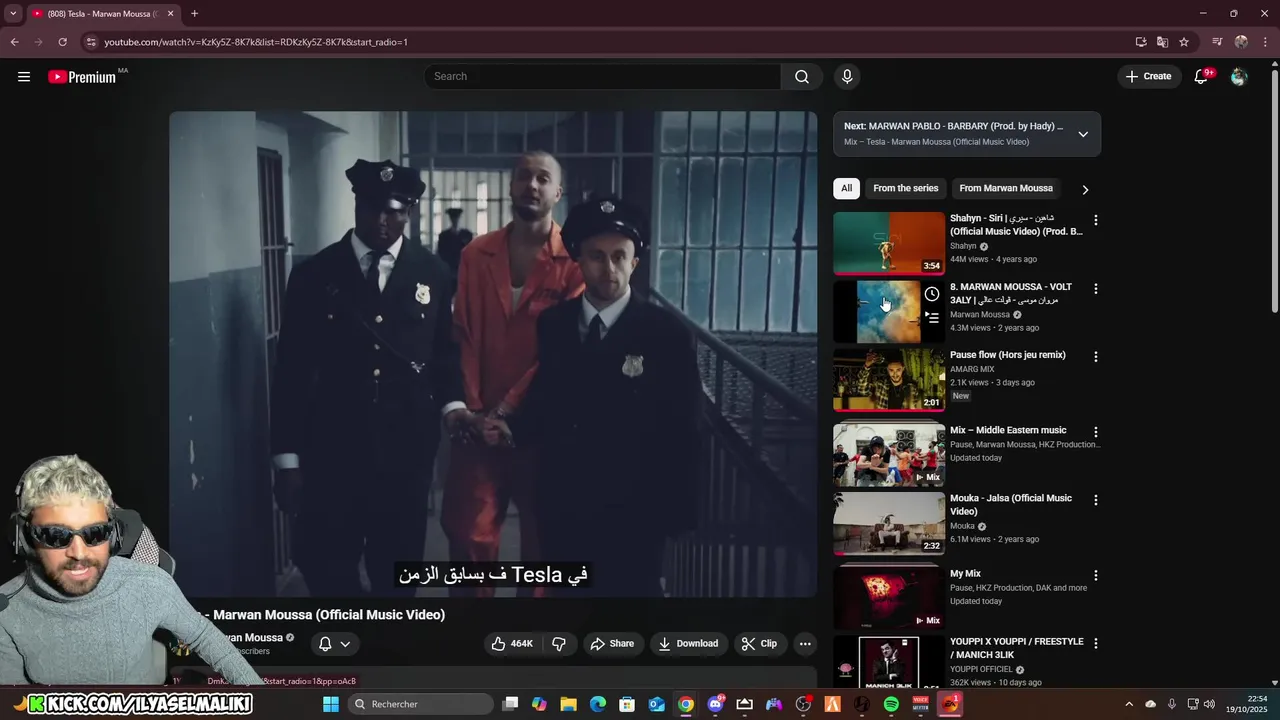Add VOLT 3ALY to Watch later
The image size is (1280, 720).
(x=932, y=294)
